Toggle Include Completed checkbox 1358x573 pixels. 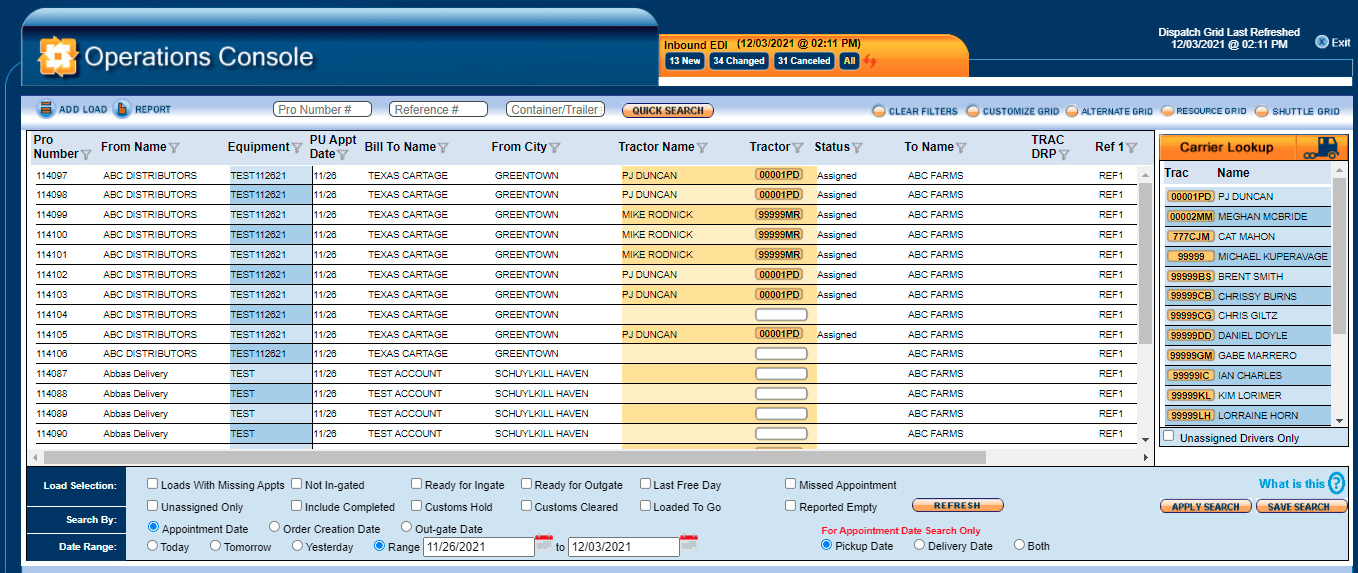[x=297, y=506]
